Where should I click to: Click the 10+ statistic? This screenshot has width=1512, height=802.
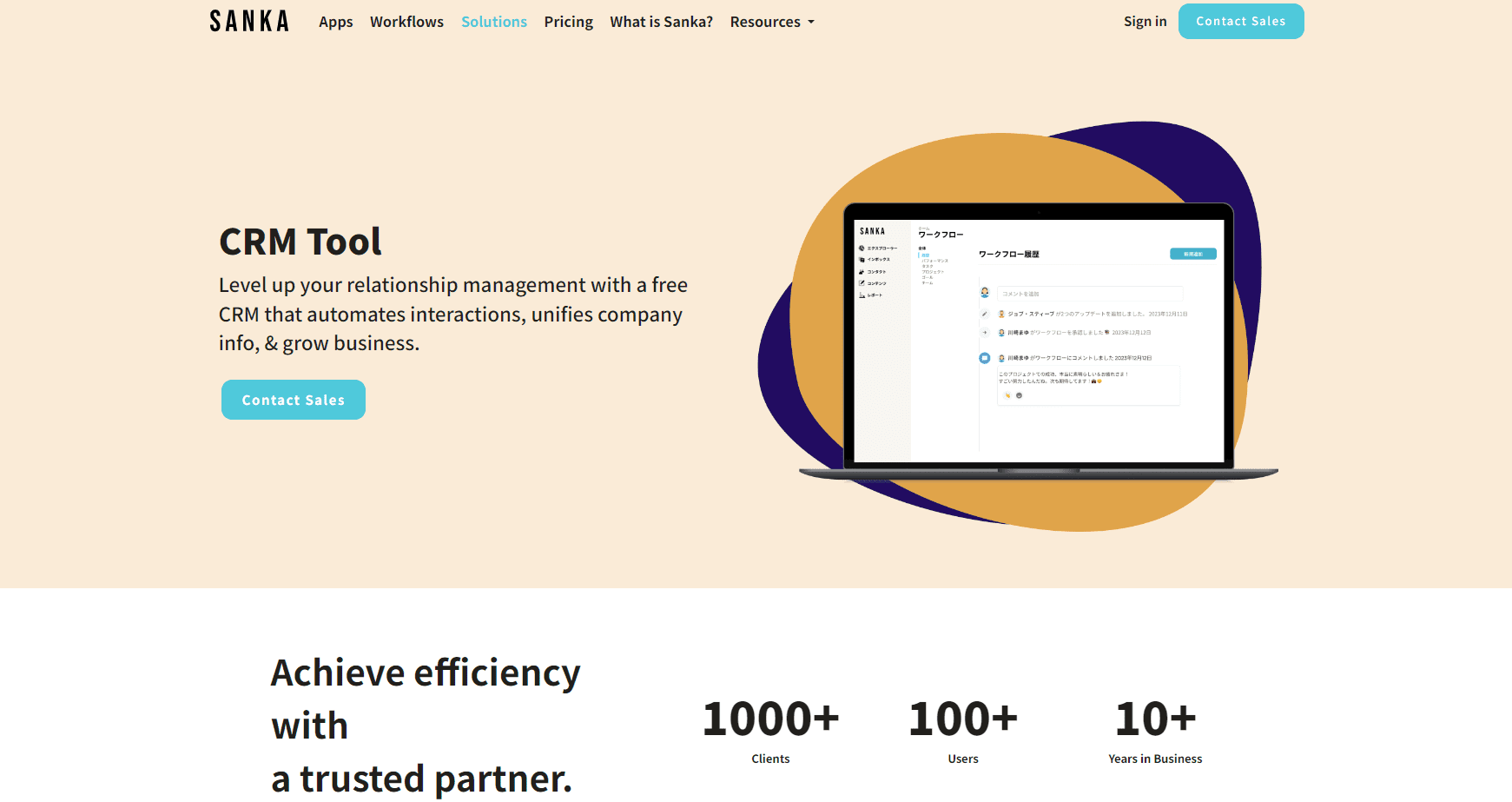(x=1155, y=719)
